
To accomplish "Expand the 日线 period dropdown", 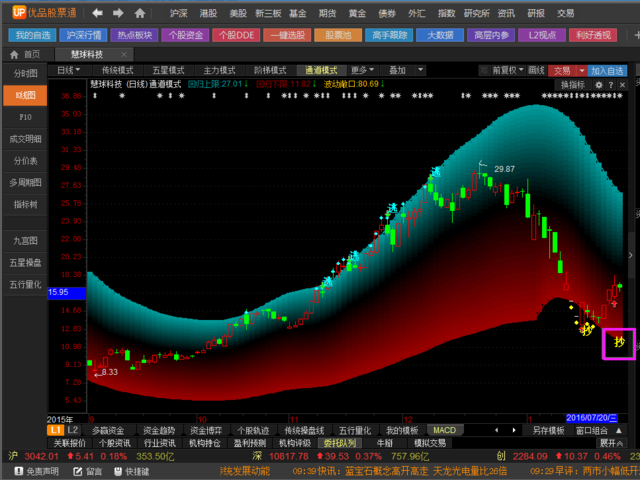I will 69,71.
